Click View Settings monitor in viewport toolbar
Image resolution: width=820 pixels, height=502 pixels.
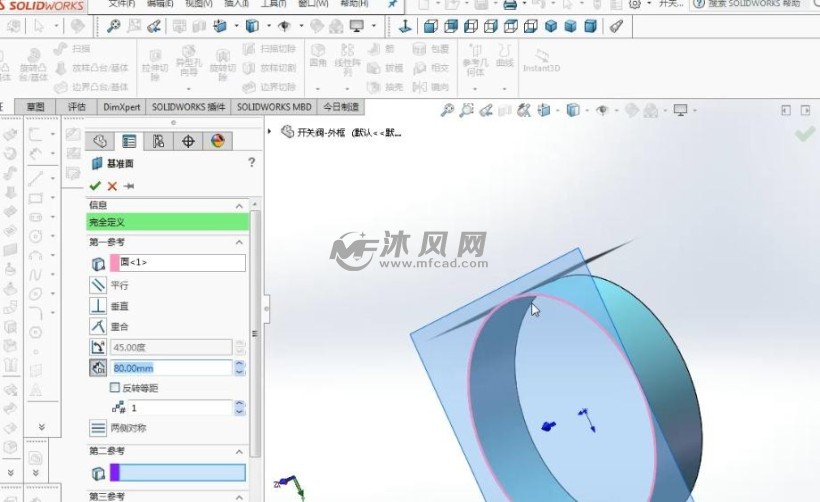tap(680, 110)
